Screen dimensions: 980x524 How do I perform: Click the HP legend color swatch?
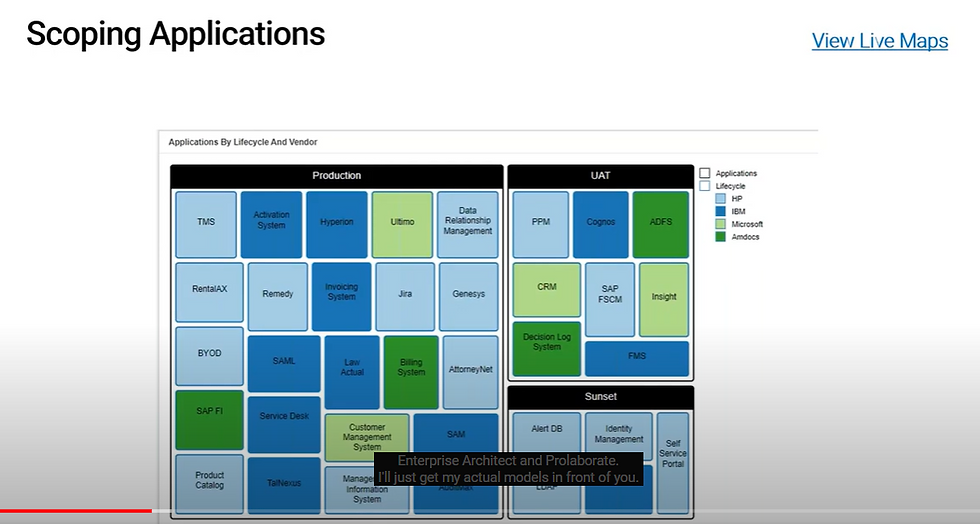[x=721, y=199]
